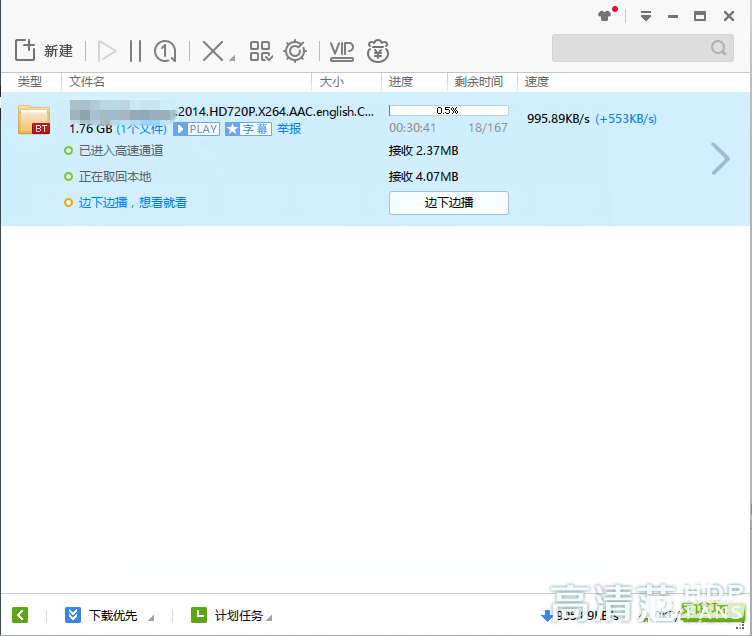The width and height of the screenshot is (752, 636).
Task: Open the scheduled timer icon in the toolbar
Action: pos(165,51)
